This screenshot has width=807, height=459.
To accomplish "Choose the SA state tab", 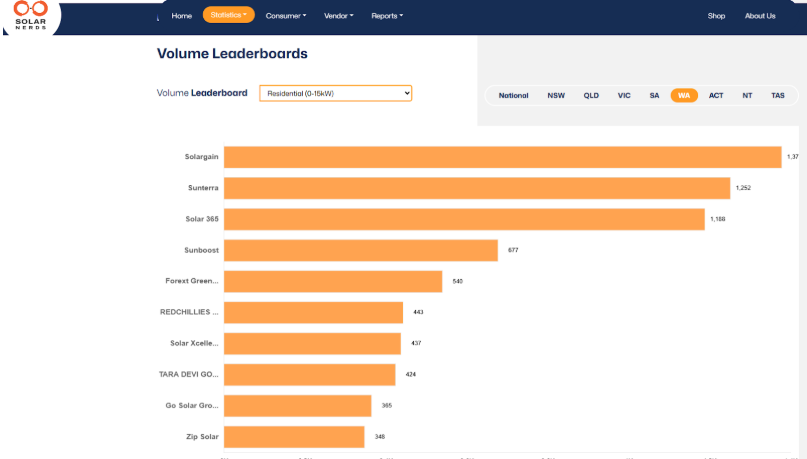I will 654,96.
